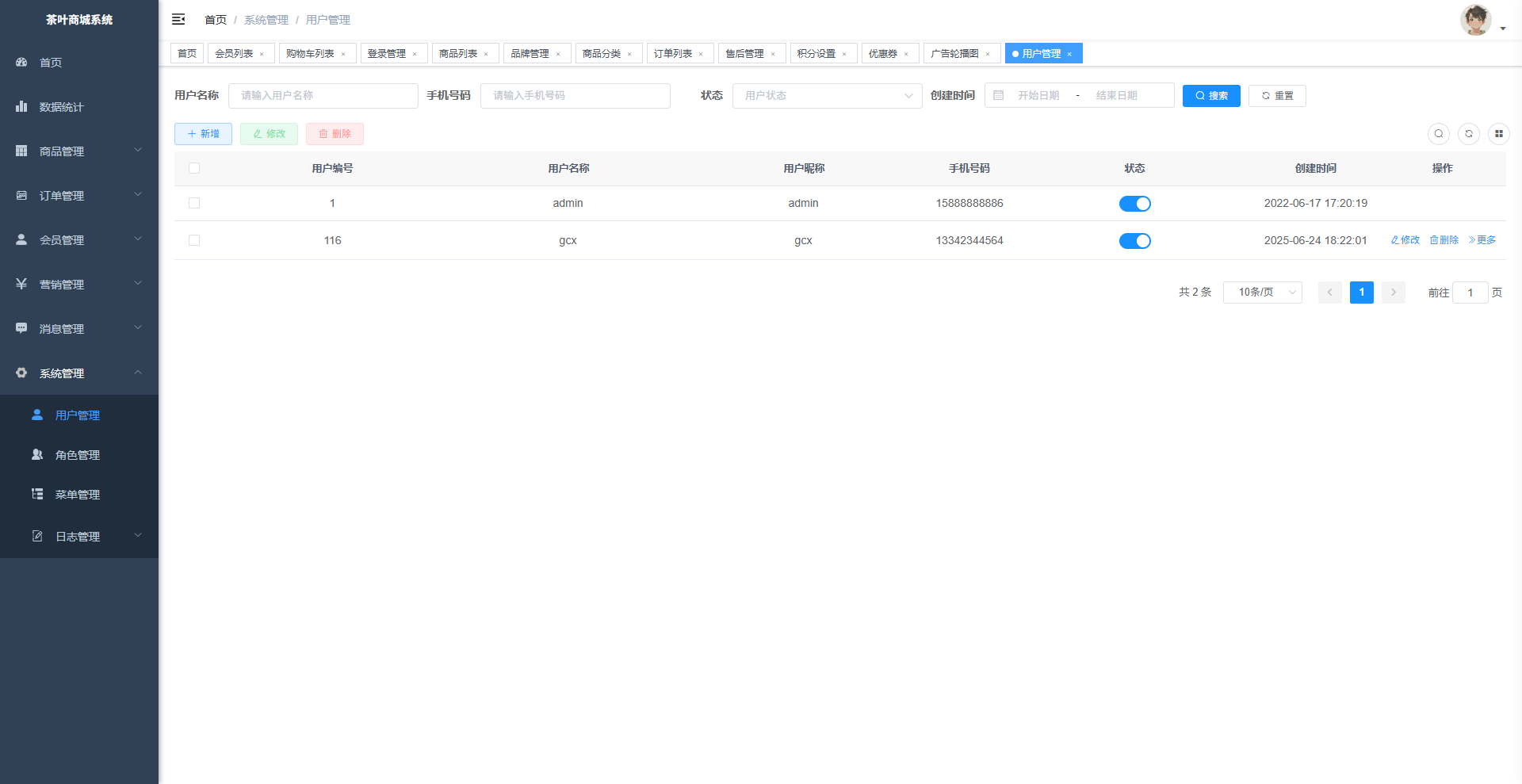Screen dimensions: 1522x784
Task: Switch to the 订单列表 tab
Action: 673,54
